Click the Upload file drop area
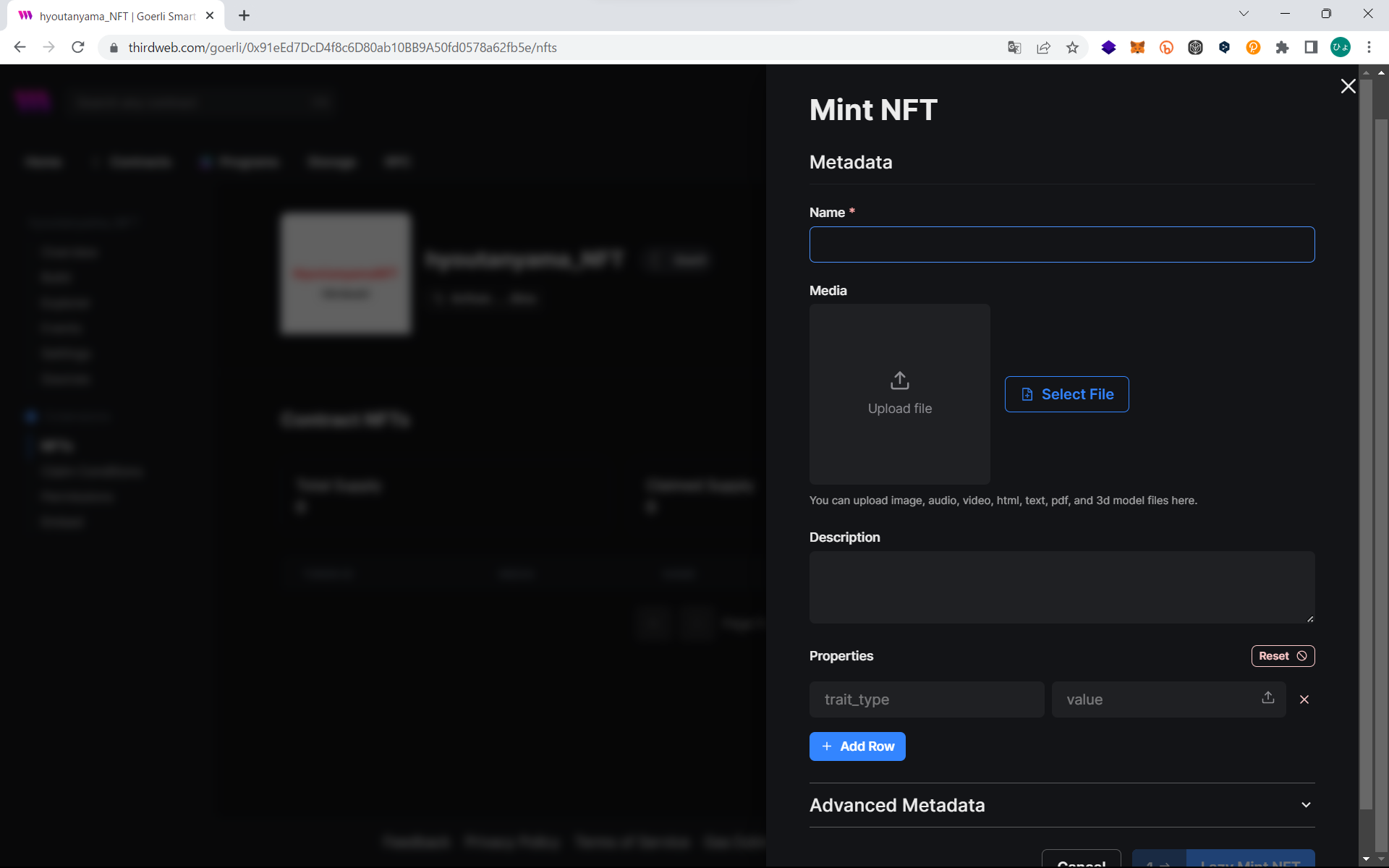This screenshot has height=868, width=1389. pyautogui.click(x=899, y=394)
